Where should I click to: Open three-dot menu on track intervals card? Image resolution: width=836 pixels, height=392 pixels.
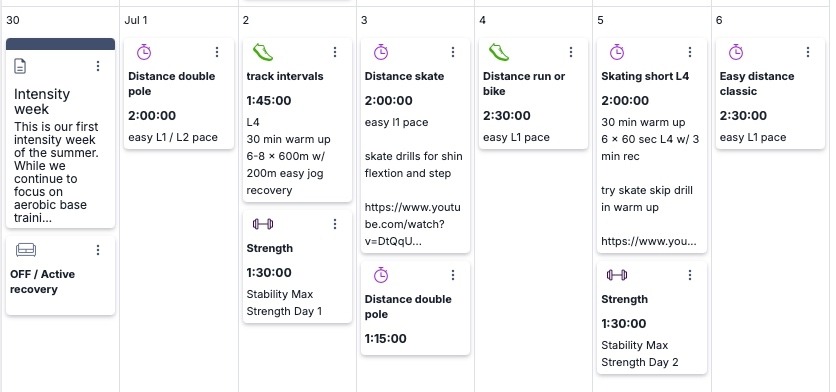335,52
